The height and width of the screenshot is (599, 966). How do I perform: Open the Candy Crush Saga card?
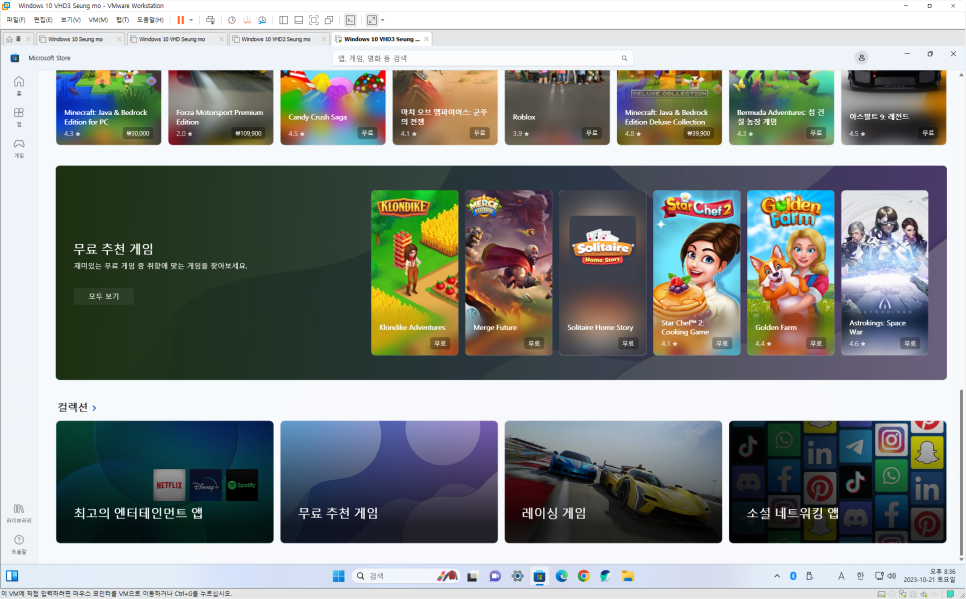pyautogui.click(x=333, y=107)
